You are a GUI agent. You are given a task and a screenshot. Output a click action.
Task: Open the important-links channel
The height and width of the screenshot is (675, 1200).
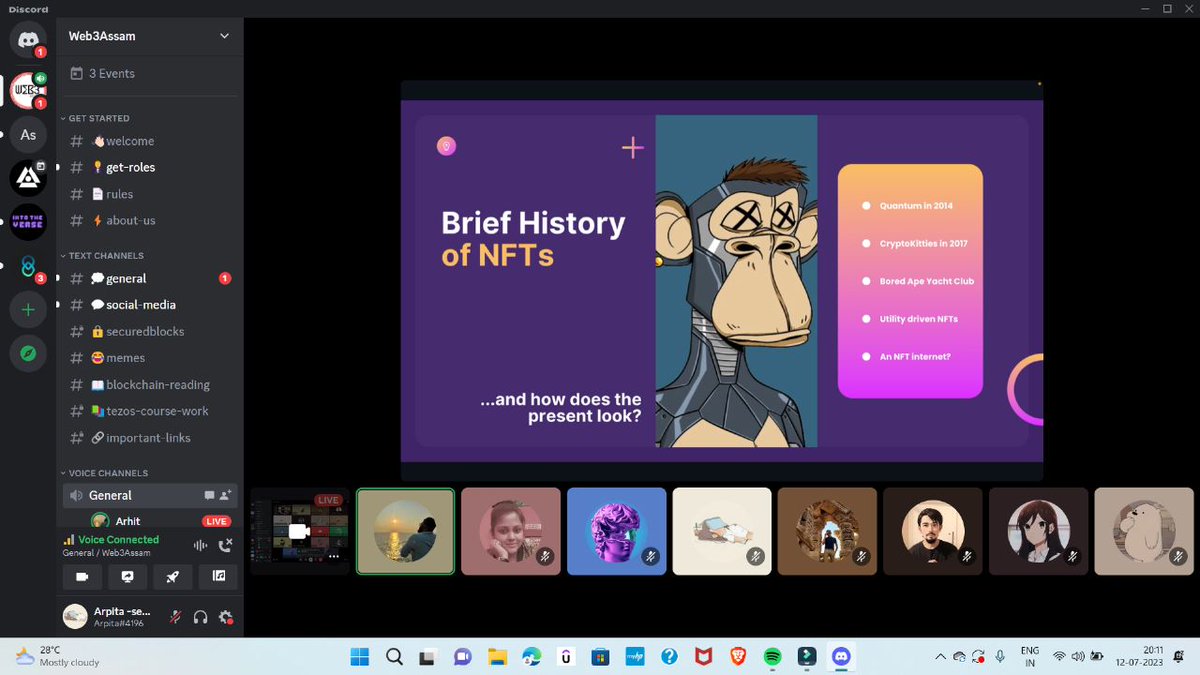(150, 438)
